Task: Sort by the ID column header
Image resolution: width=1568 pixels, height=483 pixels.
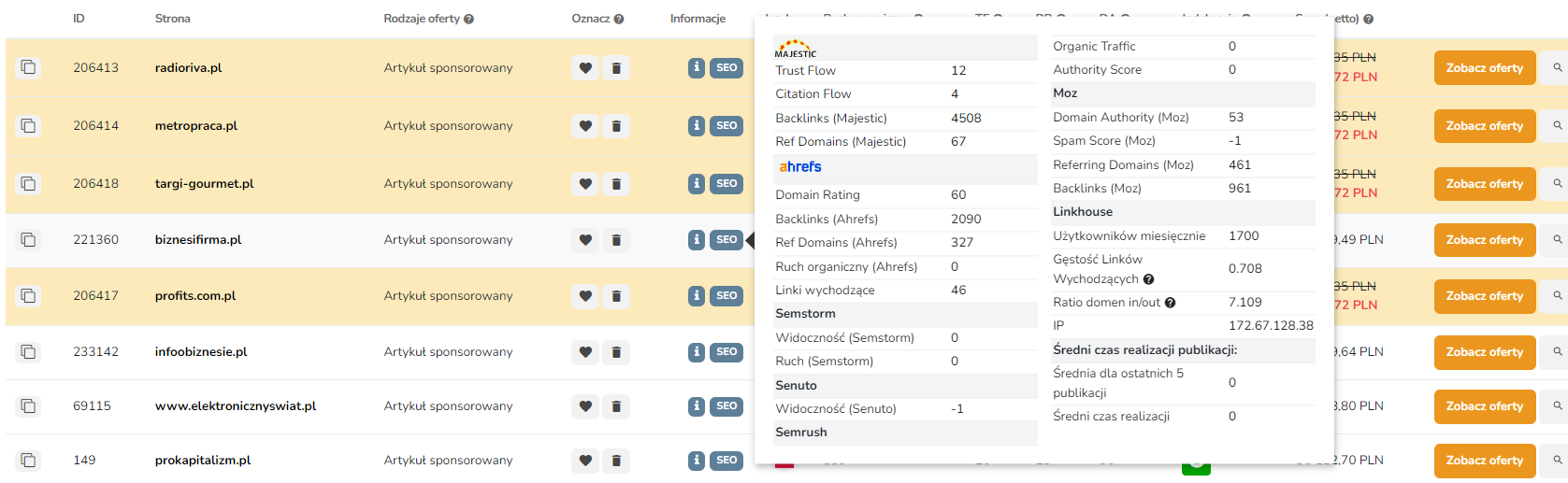Action: [x=79, y=19]
